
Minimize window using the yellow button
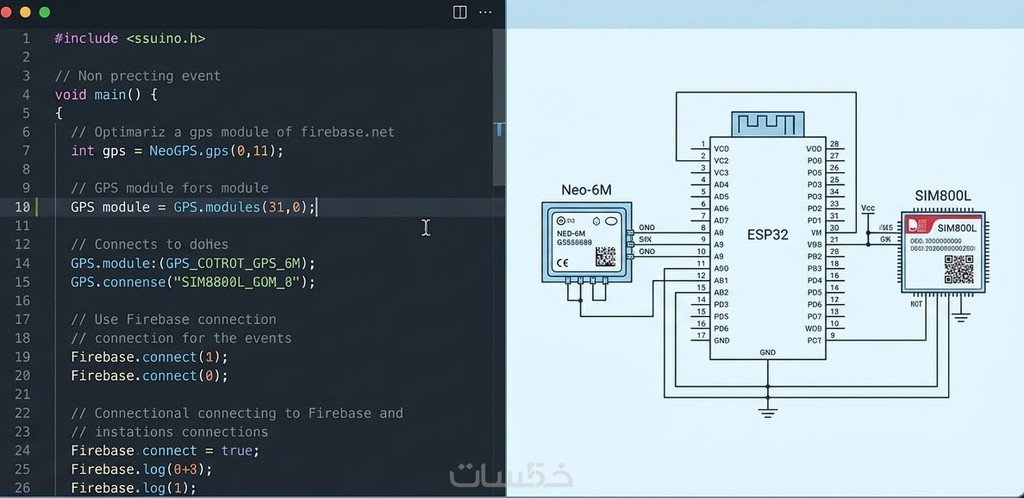pos(28,12)
